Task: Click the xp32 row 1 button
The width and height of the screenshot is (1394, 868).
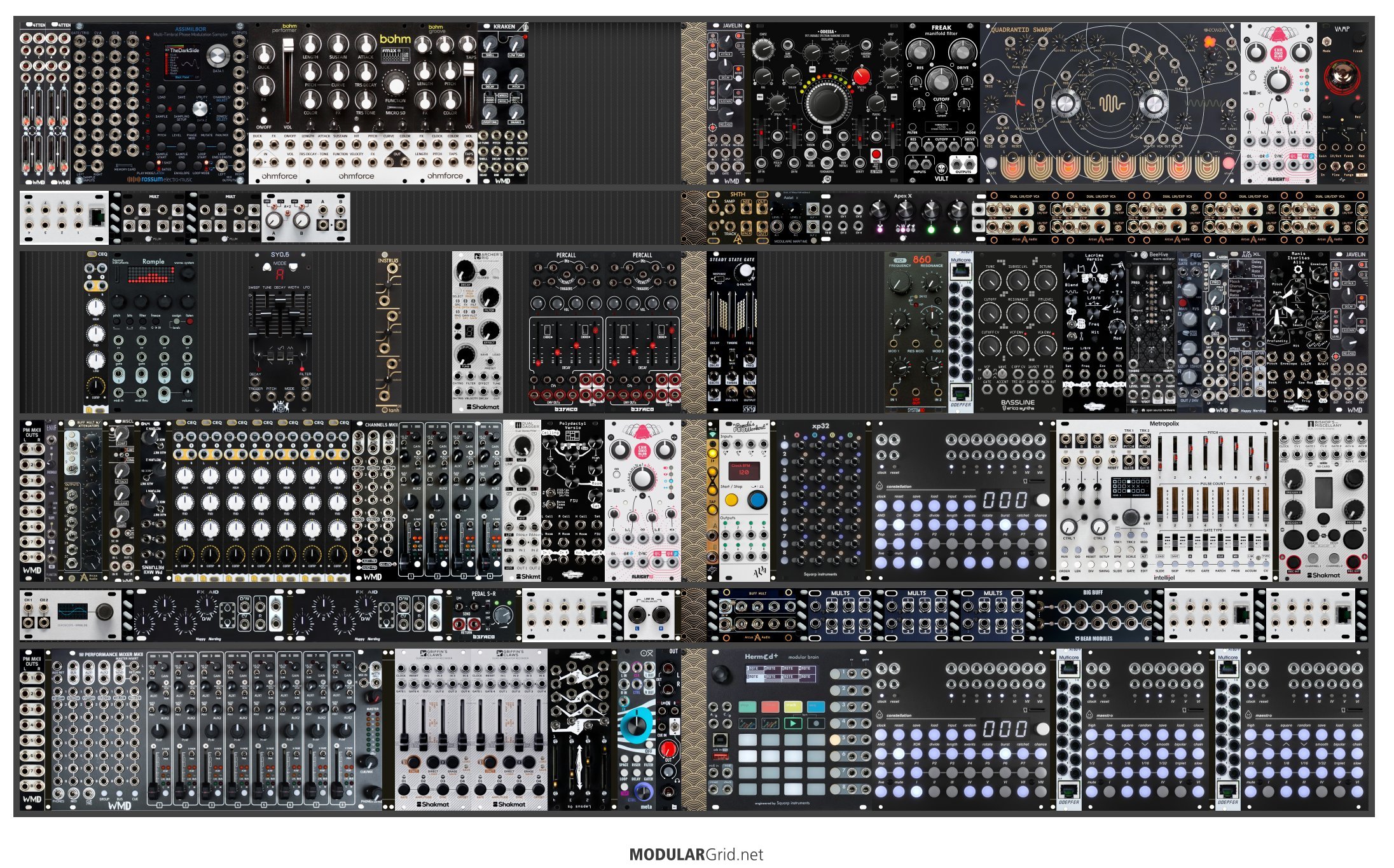Action: pyautogui.click(x=785, y=445)
